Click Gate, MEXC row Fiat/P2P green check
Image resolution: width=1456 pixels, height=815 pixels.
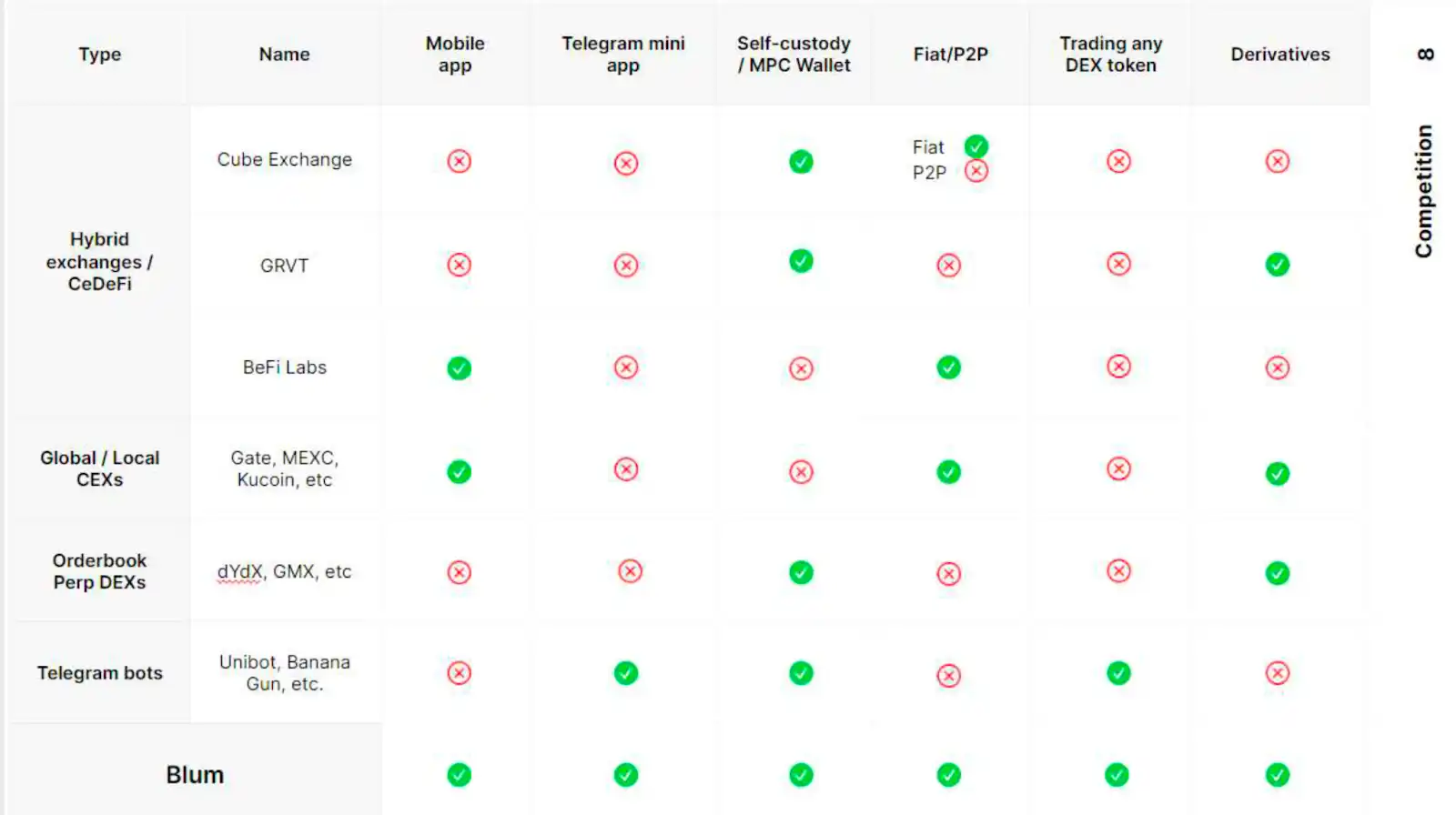point(948,472)
